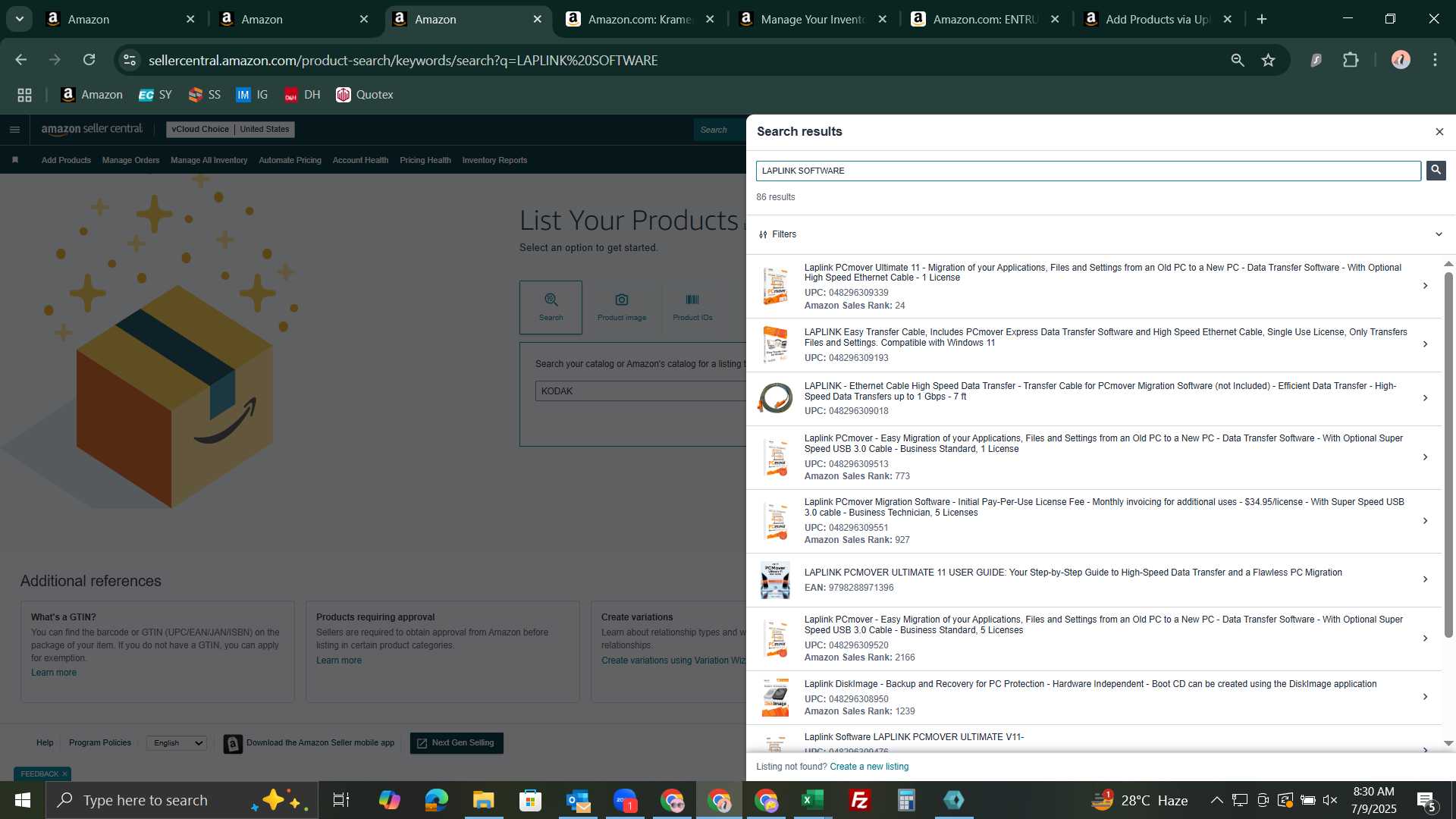This screenshot has width=1456, height=819.
Task: Open the tab search dropdown arrow
Action: coord(20,19)
